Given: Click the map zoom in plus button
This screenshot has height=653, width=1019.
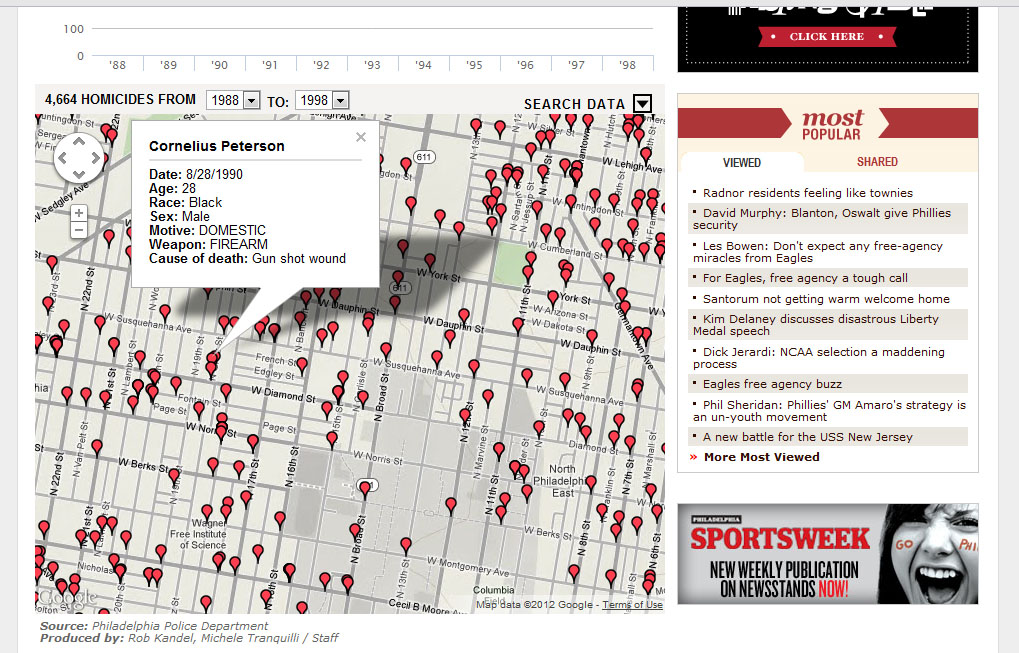Looking at the screenshot, I should (x=79, y=213).
